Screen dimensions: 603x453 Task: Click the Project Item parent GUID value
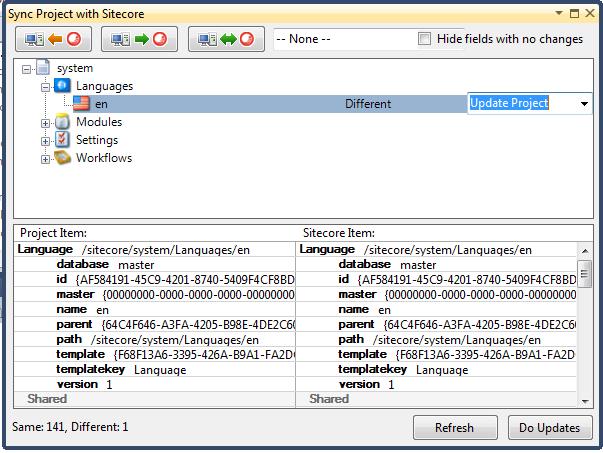198,325
